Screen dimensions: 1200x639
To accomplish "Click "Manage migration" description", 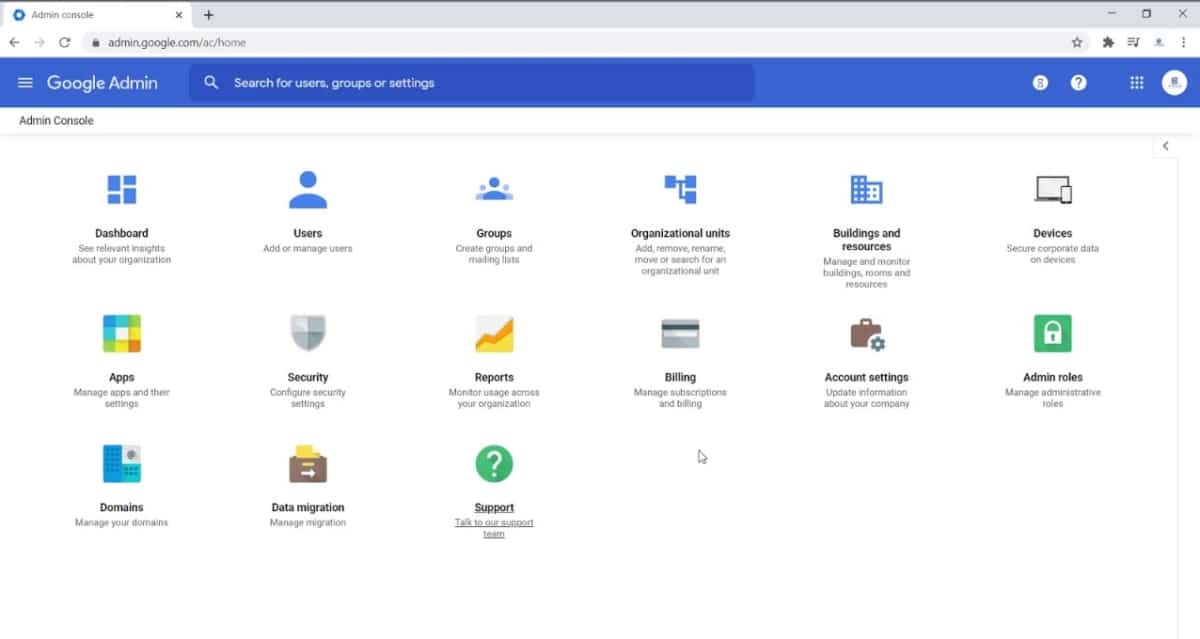I will point(308,523).
